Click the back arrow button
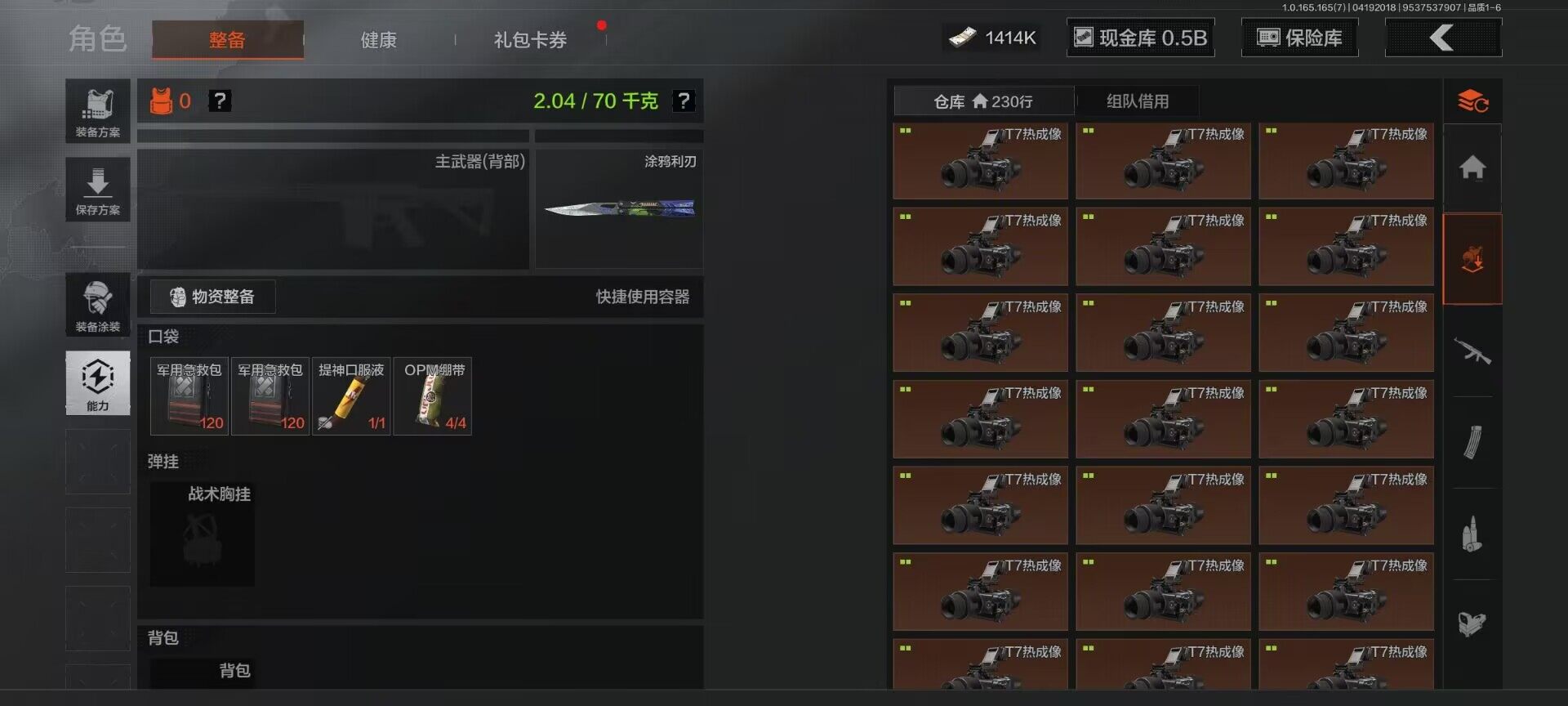The height and width of the screenshot is (706, 1568). click(x=1443, y=38)
